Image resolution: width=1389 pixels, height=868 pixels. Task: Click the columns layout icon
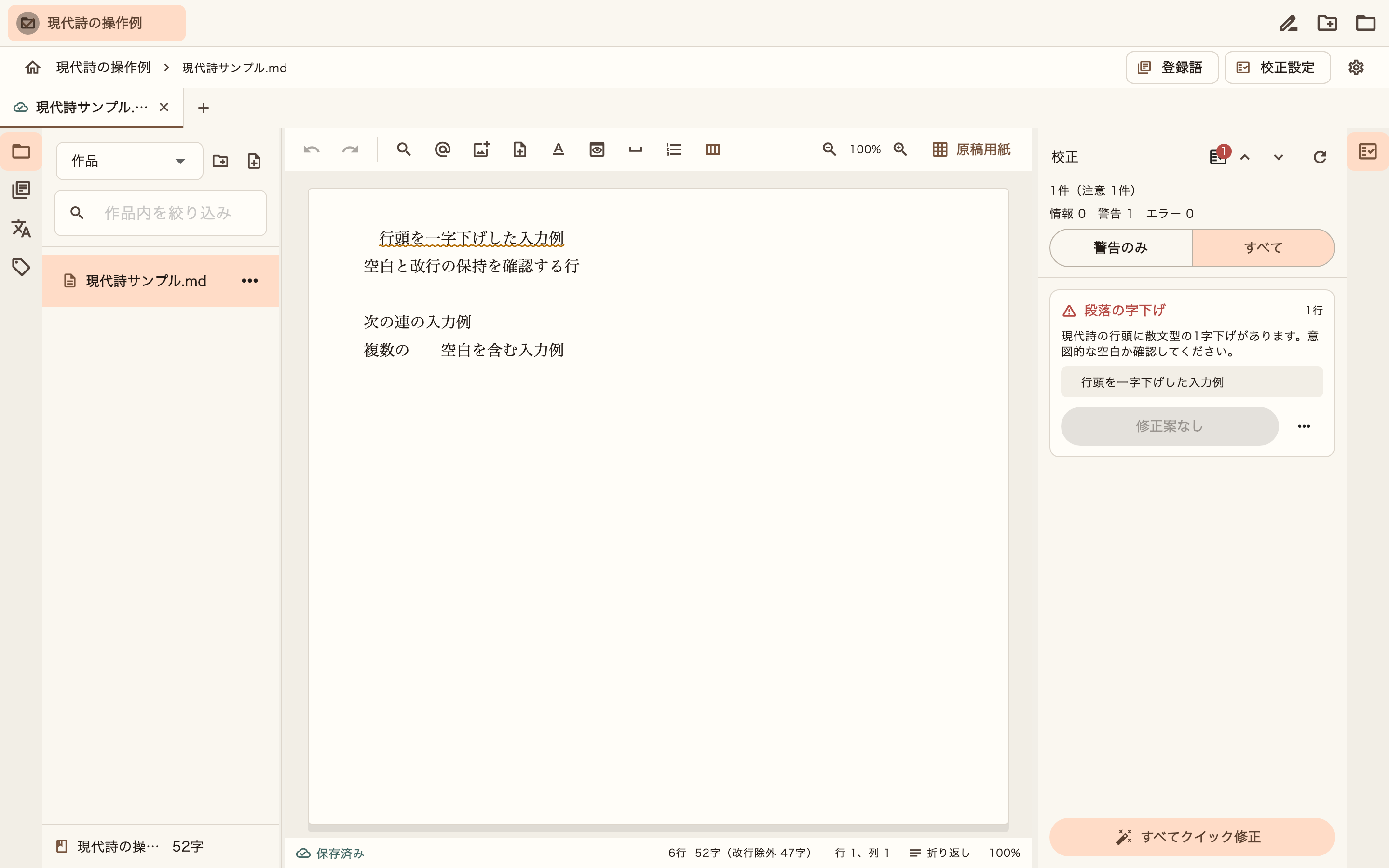712,149
